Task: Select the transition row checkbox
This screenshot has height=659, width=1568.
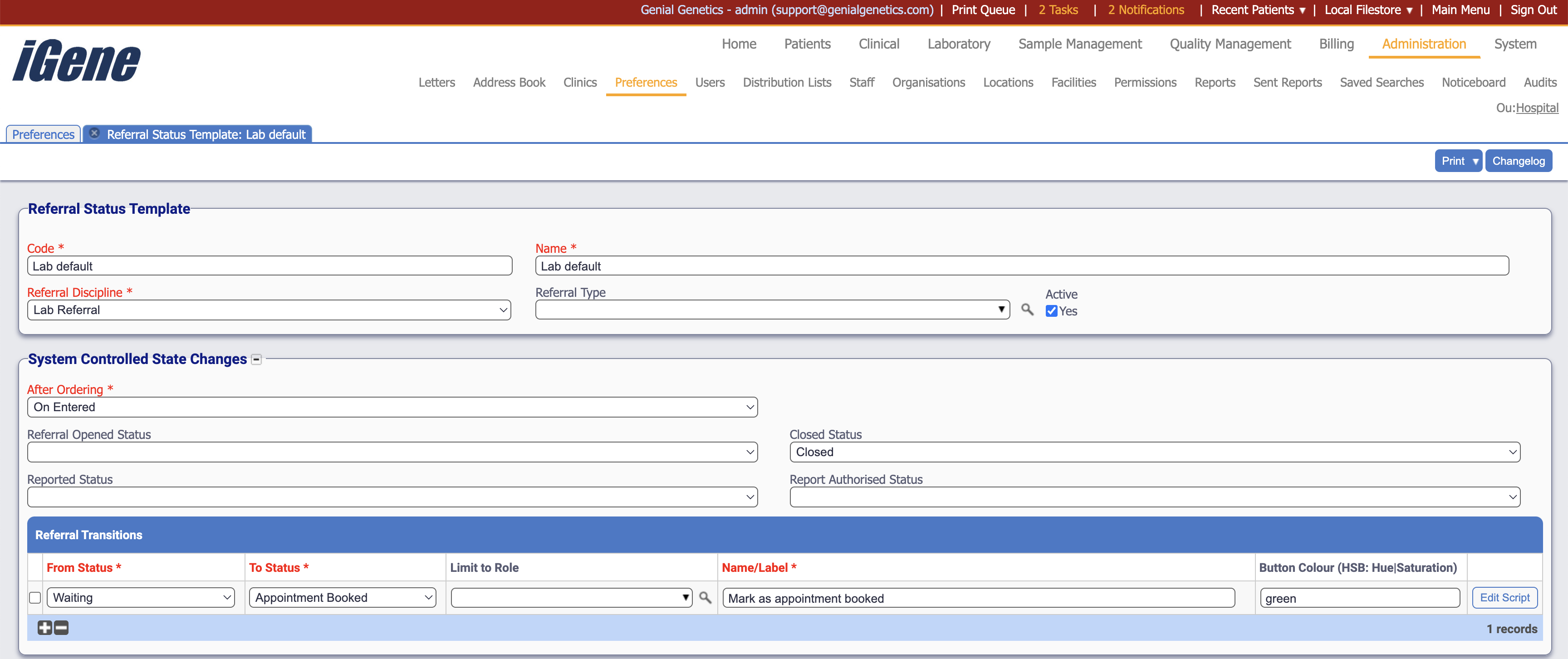Action: (34, 597)
